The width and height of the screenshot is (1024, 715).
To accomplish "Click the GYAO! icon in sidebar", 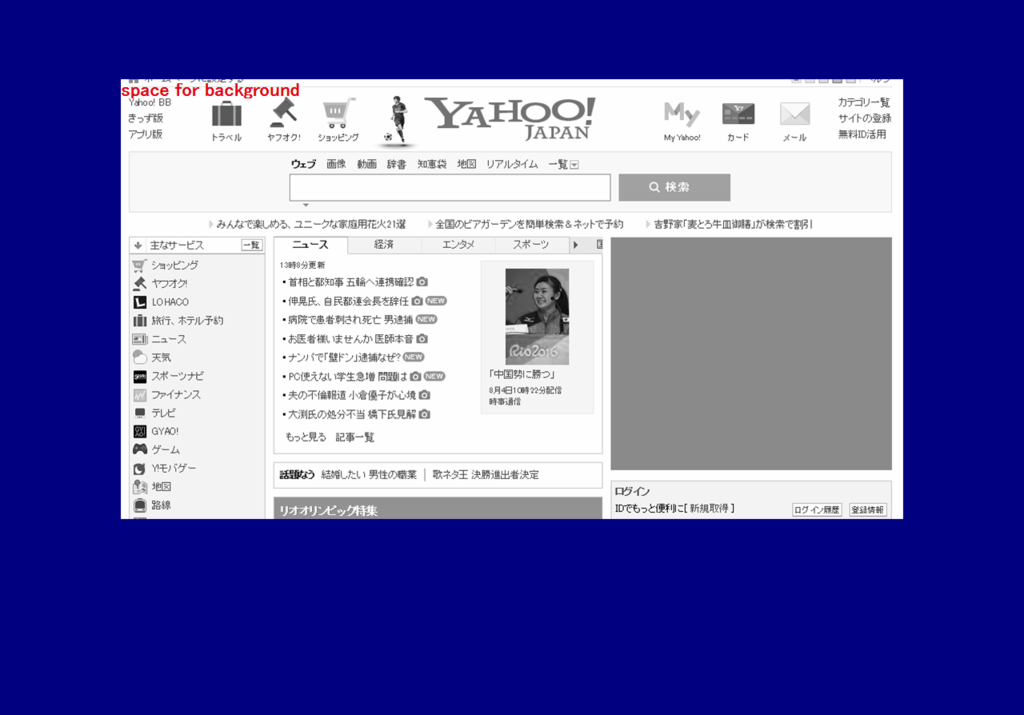I will tap(140, 431).
